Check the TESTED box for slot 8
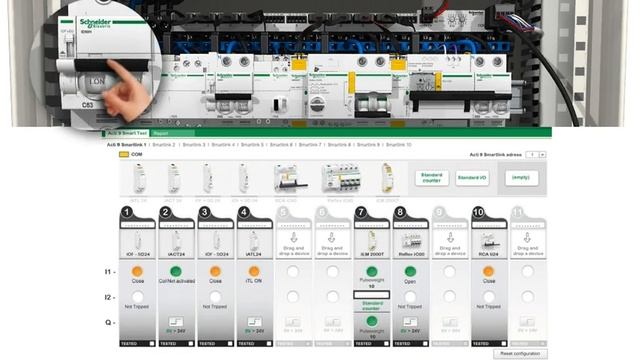Image resolution: width=640 pixels, height=360 pixels. pyautogui.click(x=425, y=344)
